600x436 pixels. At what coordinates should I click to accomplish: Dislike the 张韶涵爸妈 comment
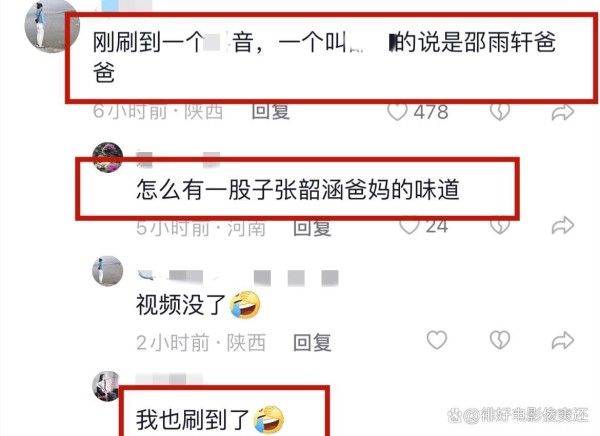click(500, 226)
